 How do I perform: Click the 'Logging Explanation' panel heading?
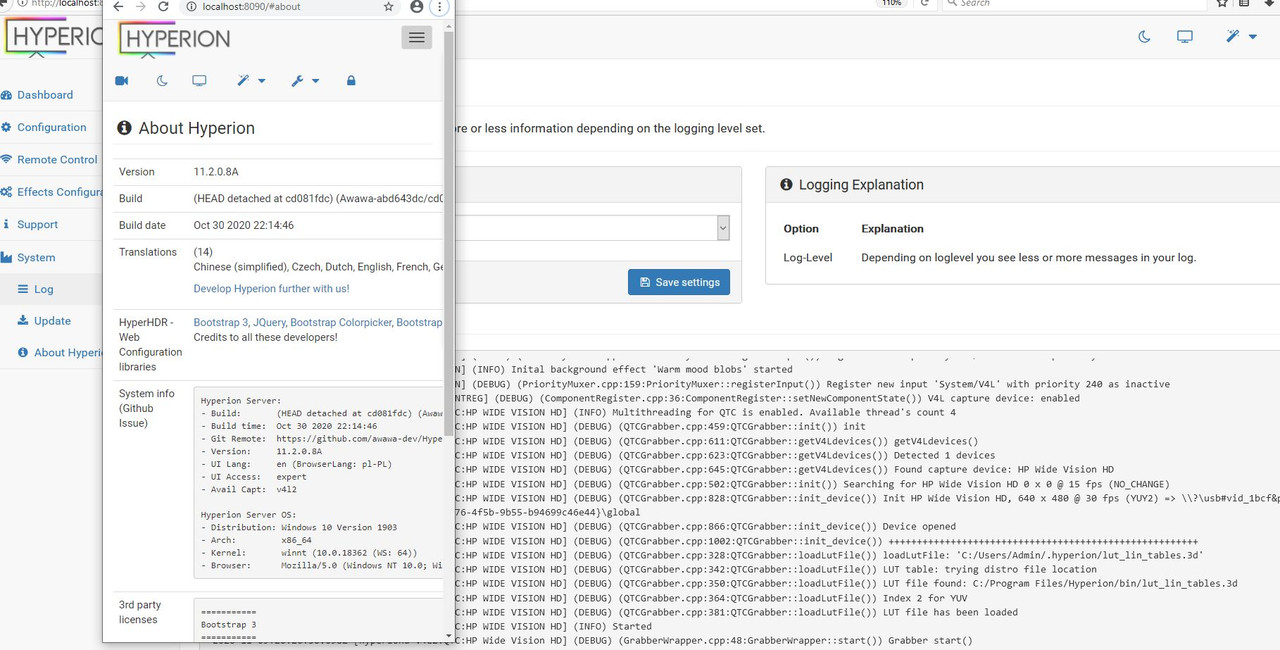(861, 185)
